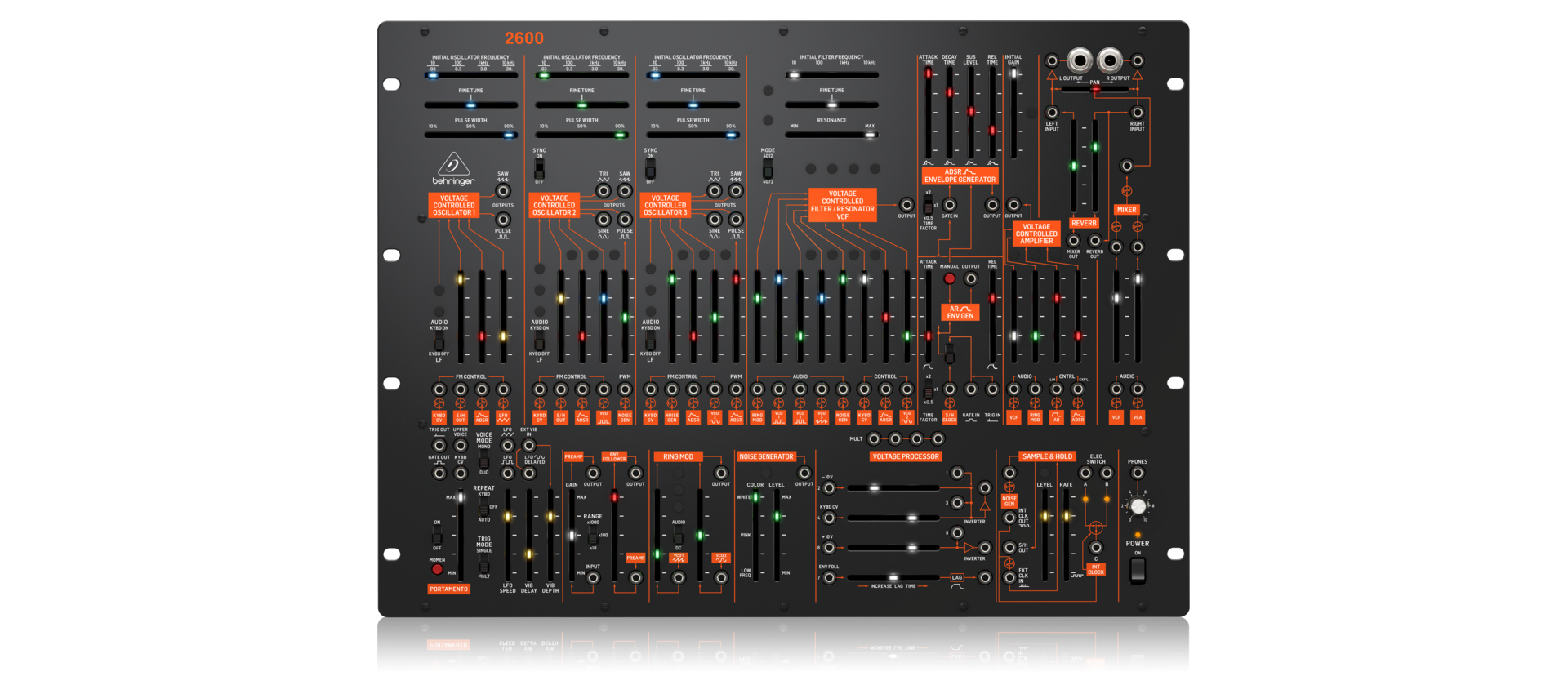Click the VCO 1 PULSE output jack
The height and width of the screenshot is (694, 1568).
(503, 219)
